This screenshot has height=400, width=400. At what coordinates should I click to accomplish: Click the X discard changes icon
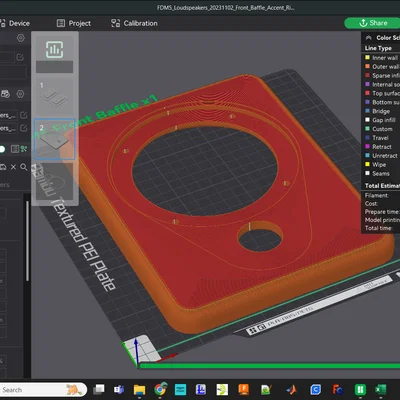tap(13, 167)
